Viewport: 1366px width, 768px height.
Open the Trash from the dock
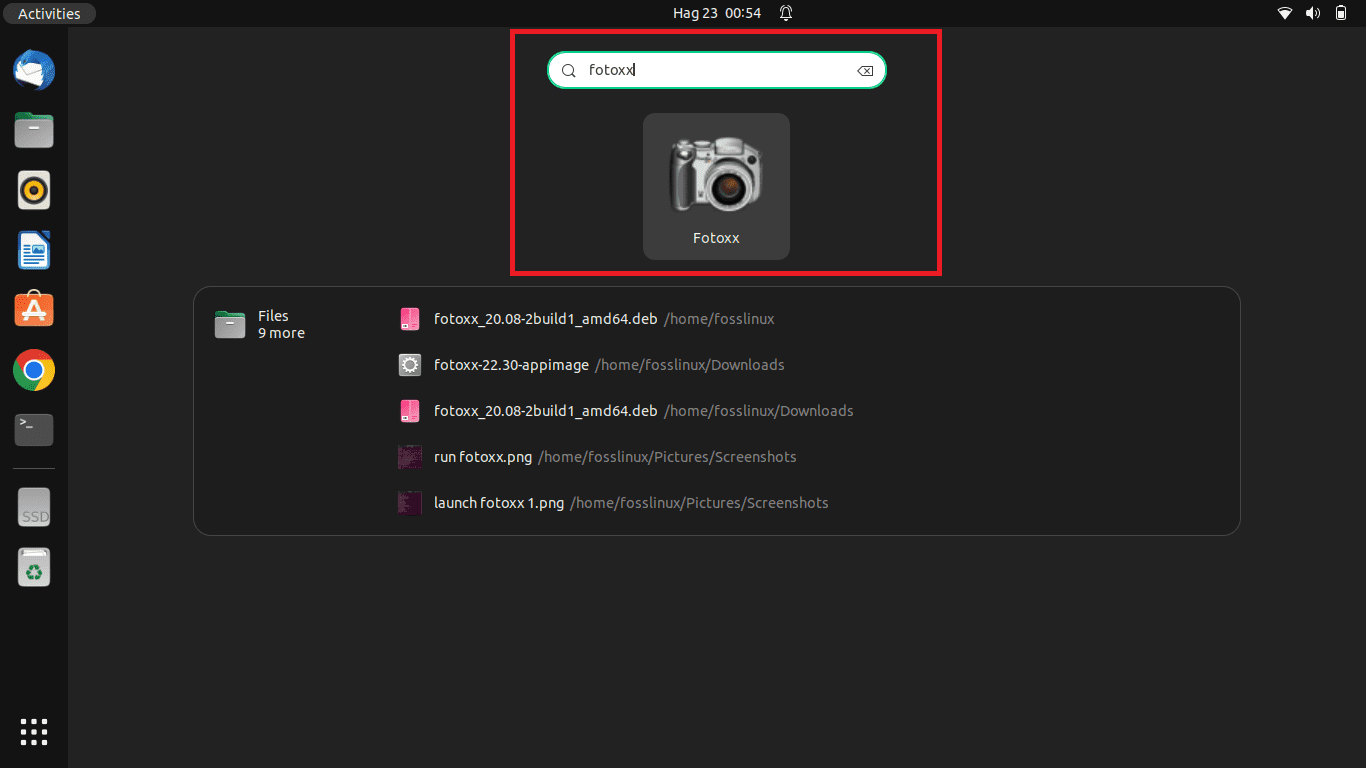tap(33, 567)
